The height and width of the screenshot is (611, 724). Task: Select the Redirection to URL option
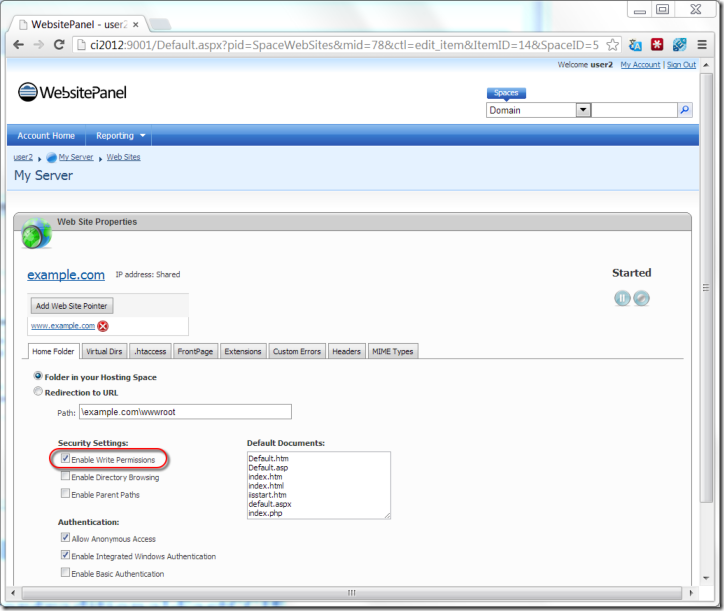(38, 392)
